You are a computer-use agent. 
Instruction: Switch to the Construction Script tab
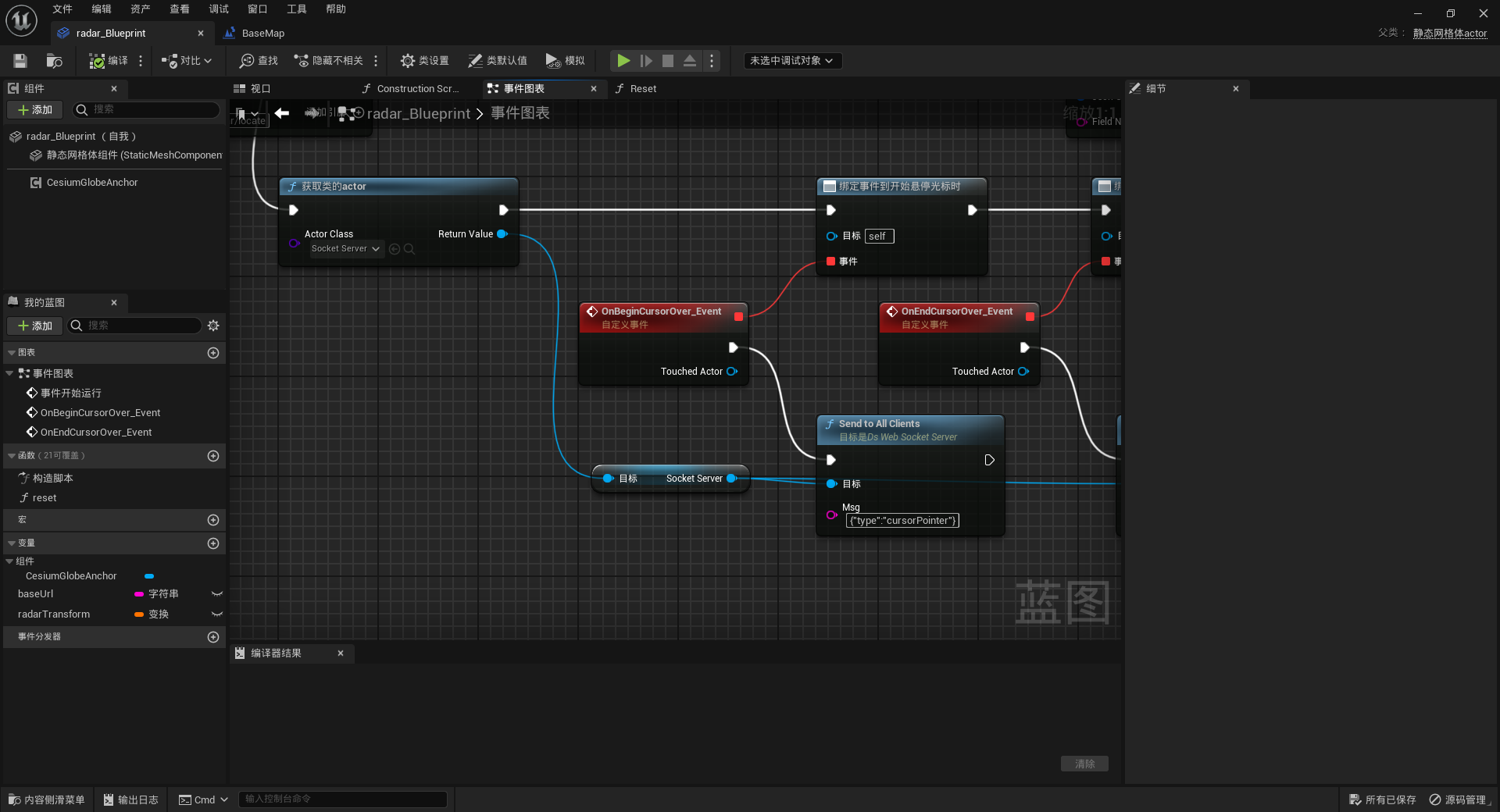pyautogui.click(x=410, y=89)
